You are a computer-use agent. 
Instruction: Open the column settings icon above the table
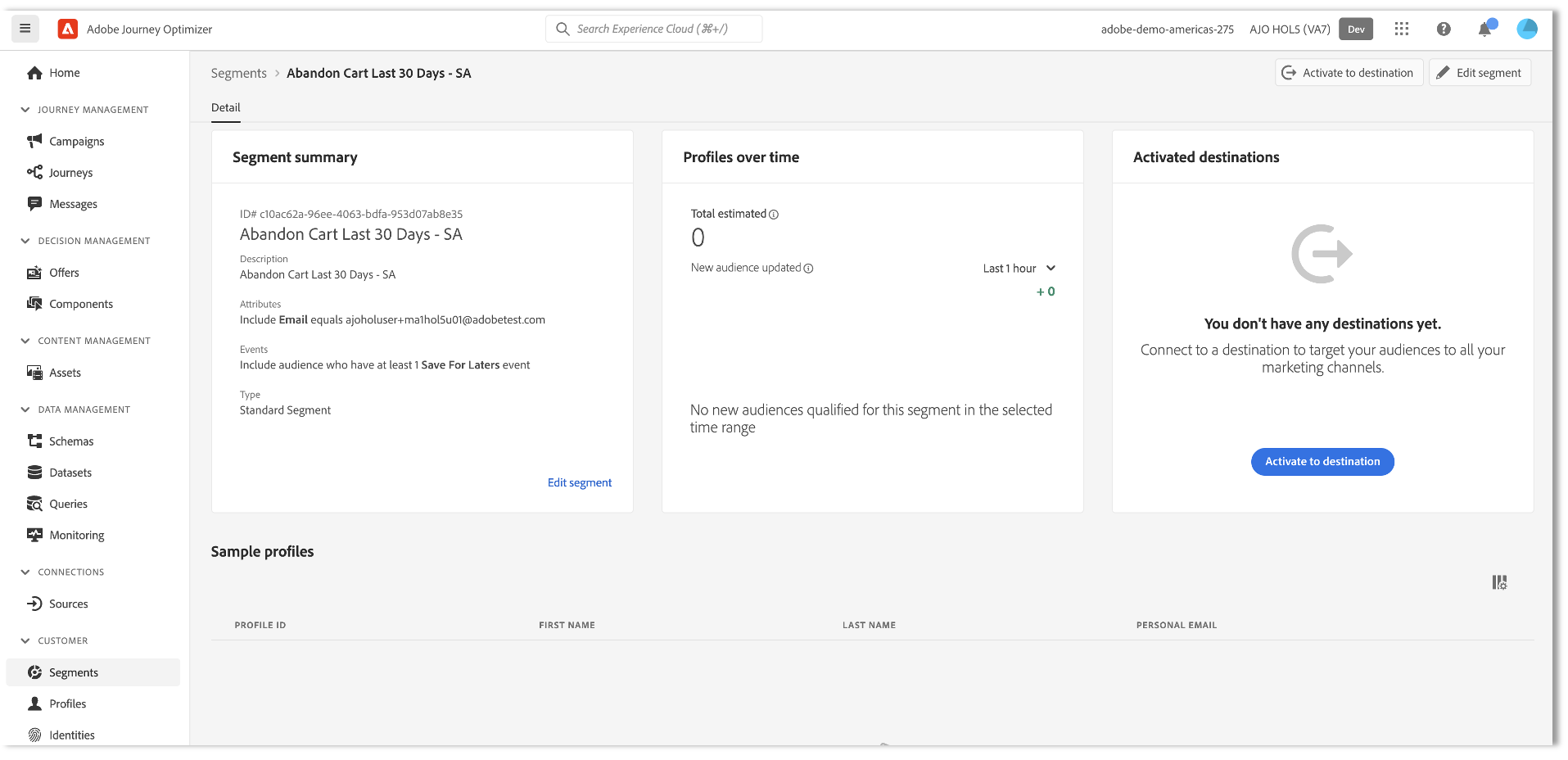tap(1499, 582)
